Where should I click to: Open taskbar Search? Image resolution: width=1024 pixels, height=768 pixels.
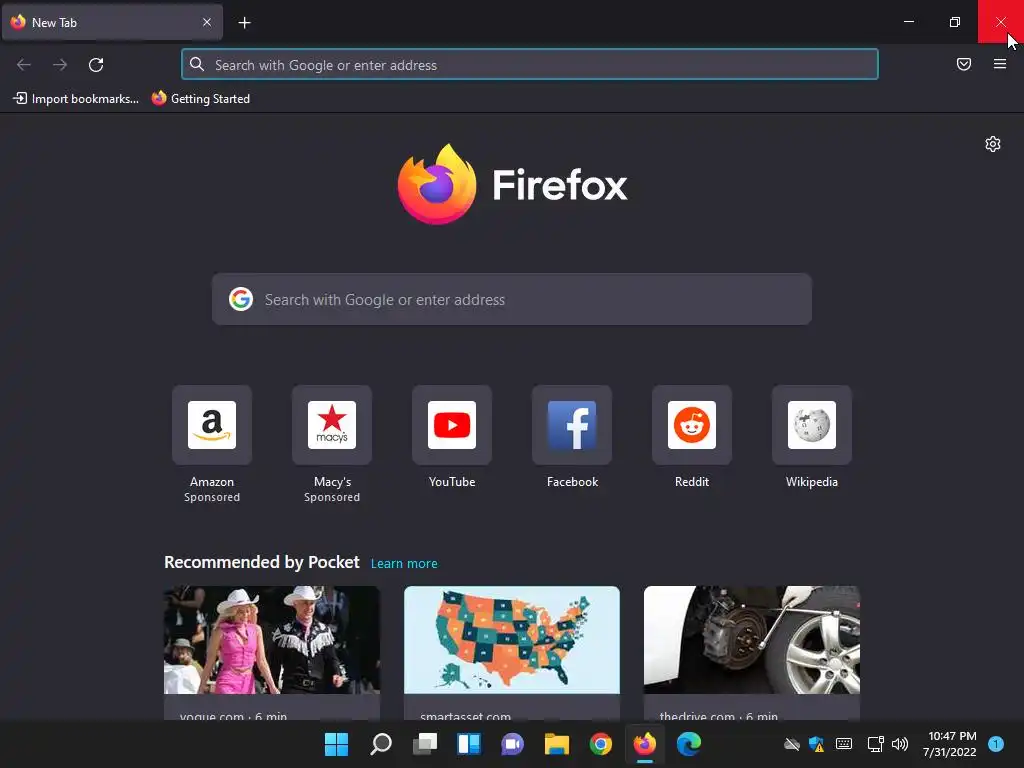[x=381, y=744]
